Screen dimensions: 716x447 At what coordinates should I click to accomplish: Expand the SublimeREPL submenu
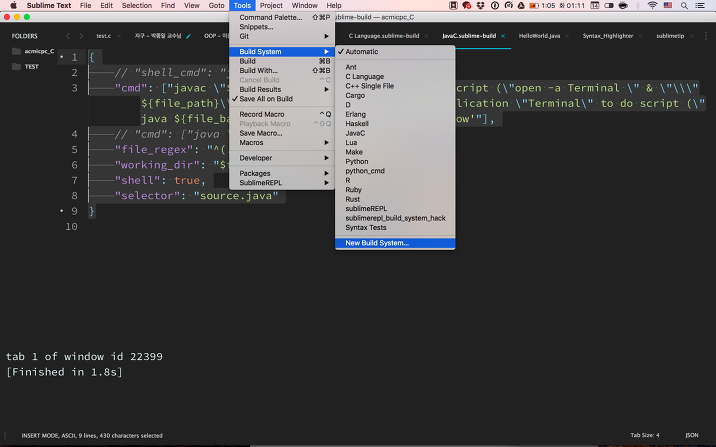282,183
